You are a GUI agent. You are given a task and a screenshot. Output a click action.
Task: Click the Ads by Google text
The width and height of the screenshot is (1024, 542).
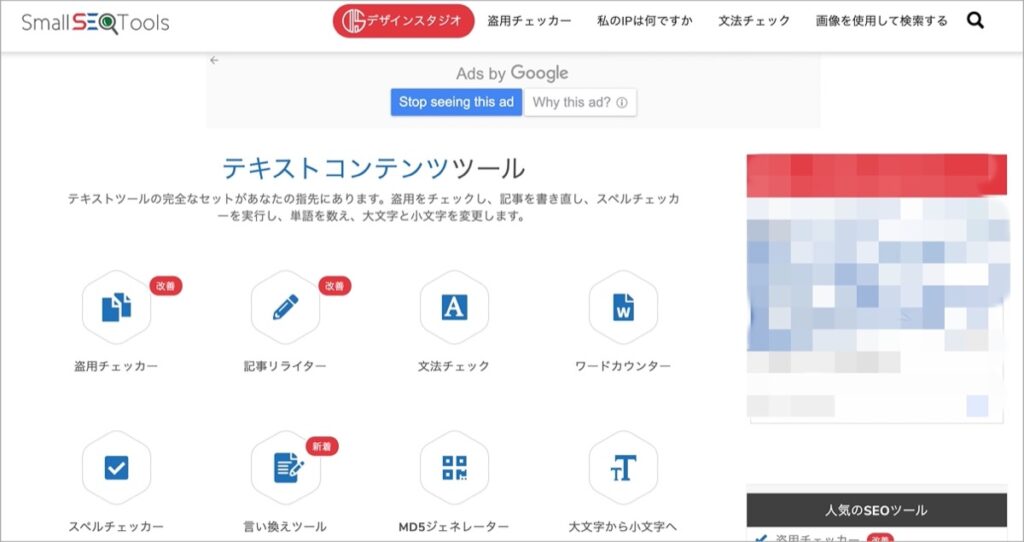pyautogui.click(x=512, y=73)
